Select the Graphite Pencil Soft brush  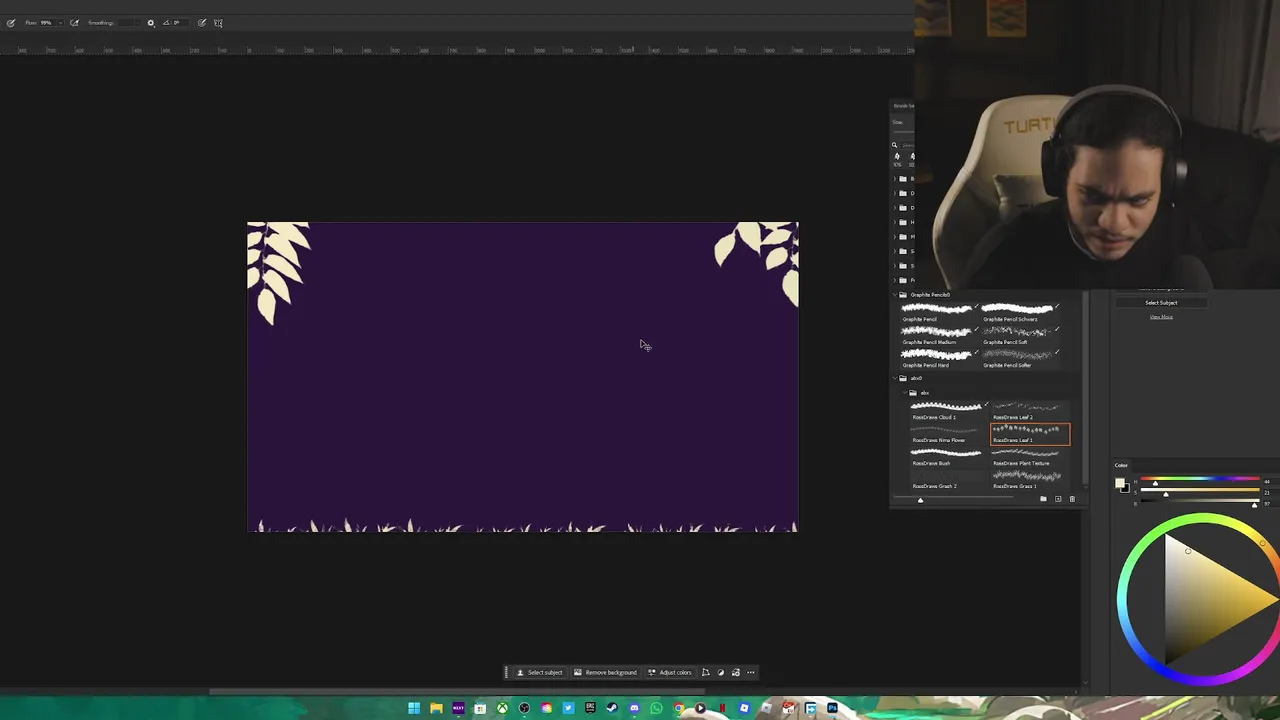[1020, 335]
